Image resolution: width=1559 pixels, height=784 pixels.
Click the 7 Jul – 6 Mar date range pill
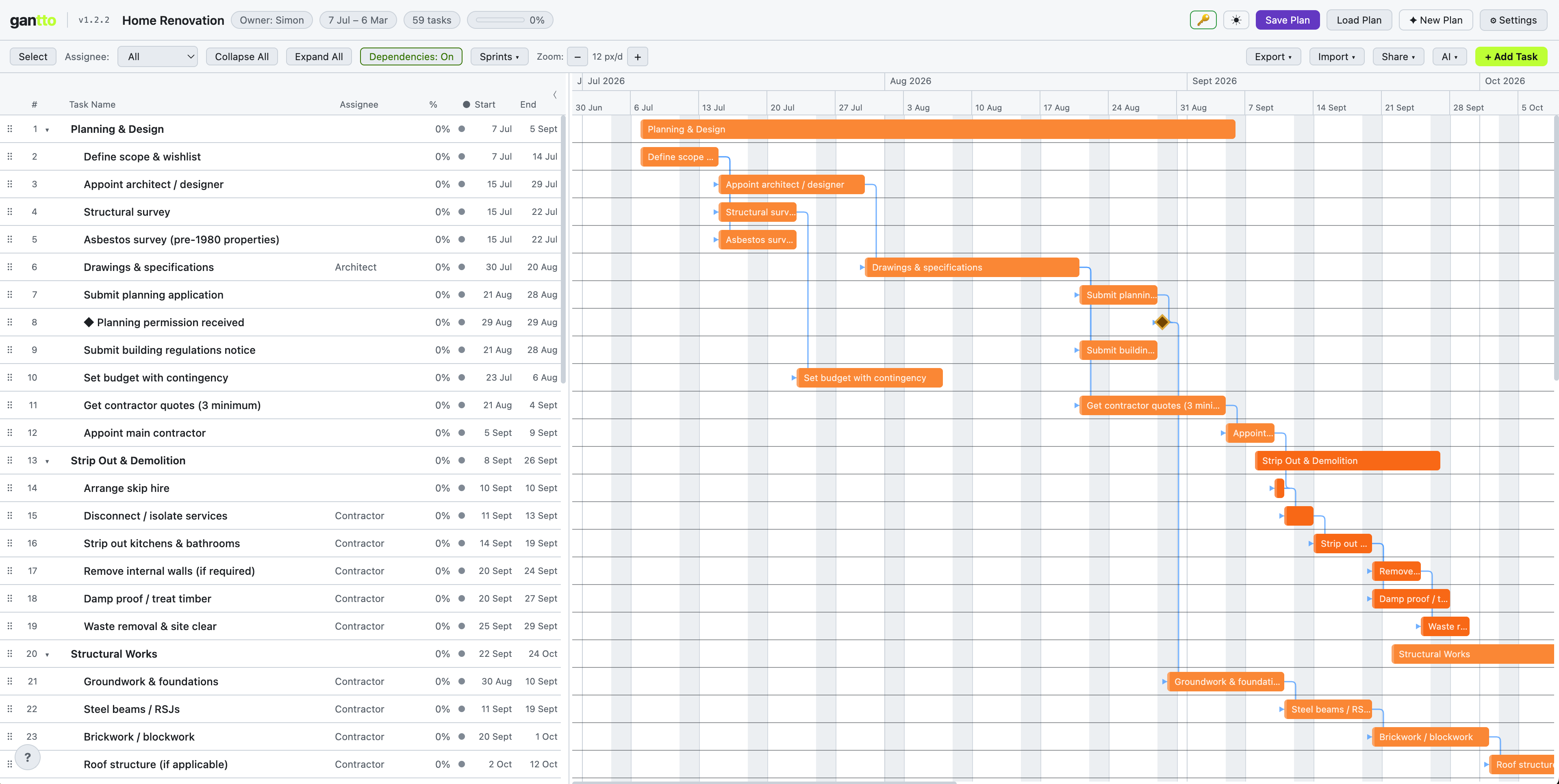pyautogui.click(x=358, y=20)
